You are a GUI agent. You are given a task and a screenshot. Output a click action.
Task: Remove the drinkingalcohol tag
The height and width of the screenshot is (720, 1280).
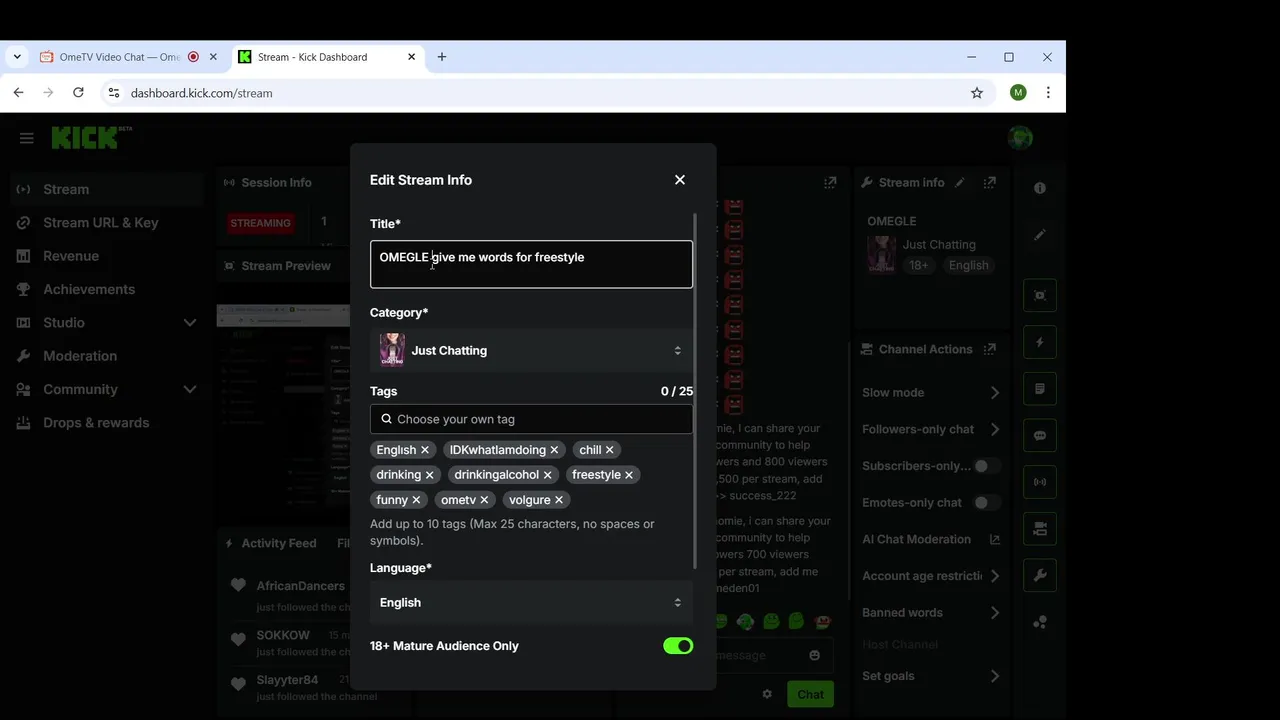click(547, 475)
